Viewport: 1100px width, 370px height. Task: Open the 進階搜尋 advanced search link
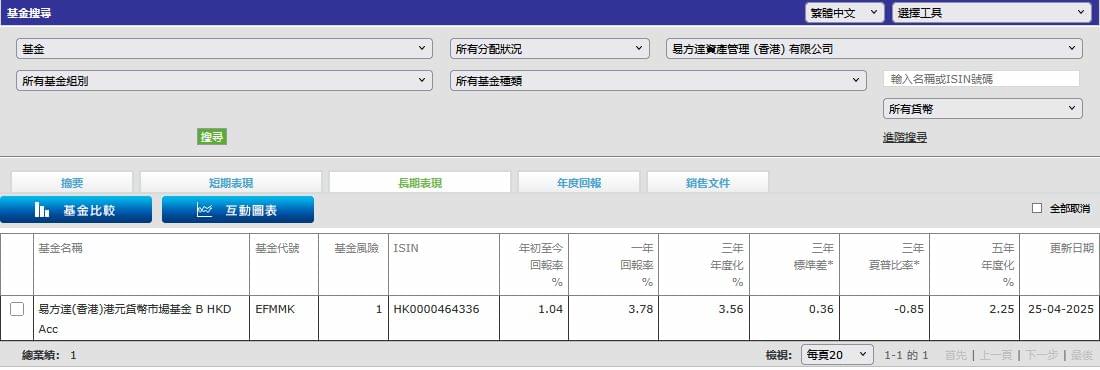(905, 138)
